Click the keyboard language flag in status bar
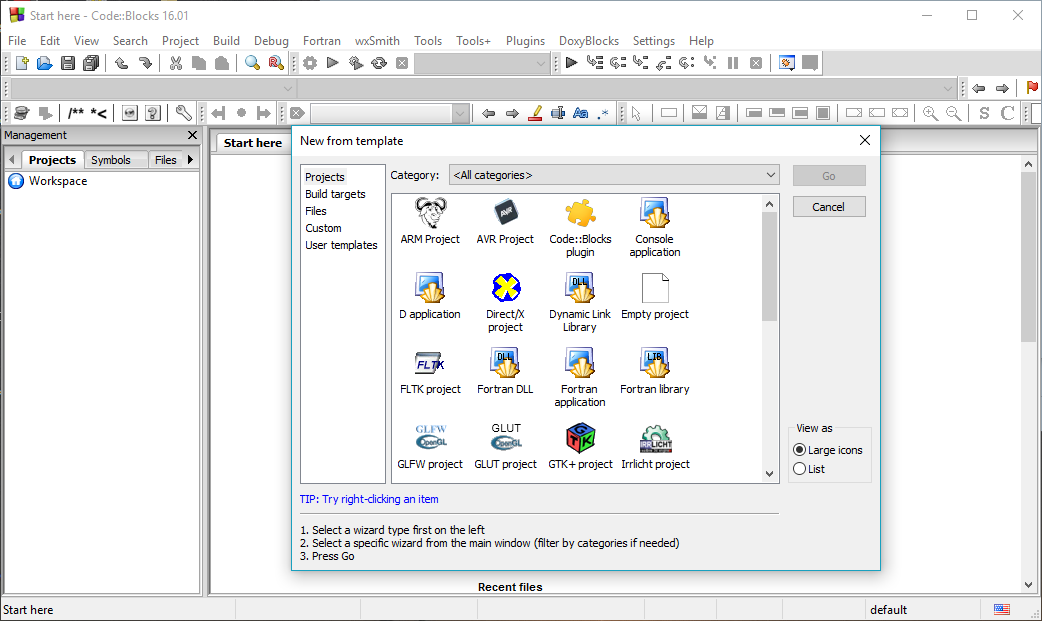1042x621 pixels. 1001,609
